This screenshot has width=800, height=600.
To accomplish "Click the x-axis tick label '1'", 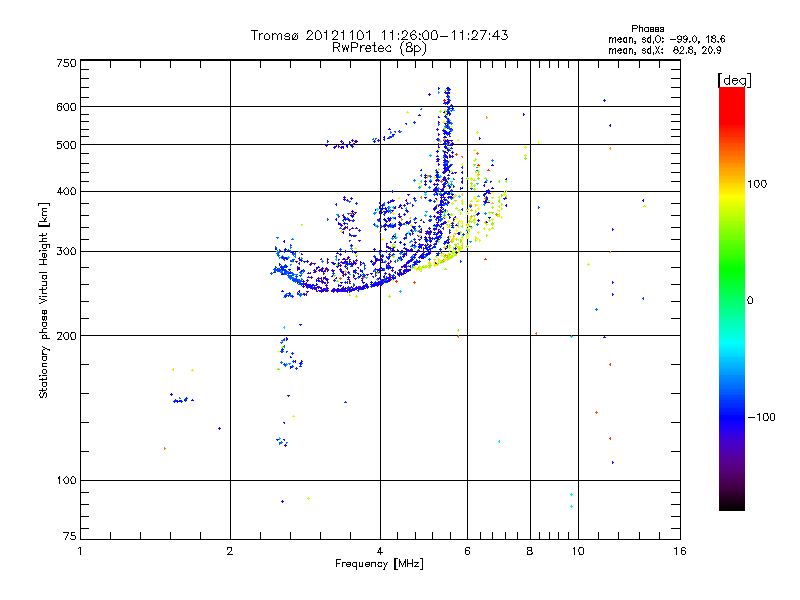I will click(x=80, y=551).
